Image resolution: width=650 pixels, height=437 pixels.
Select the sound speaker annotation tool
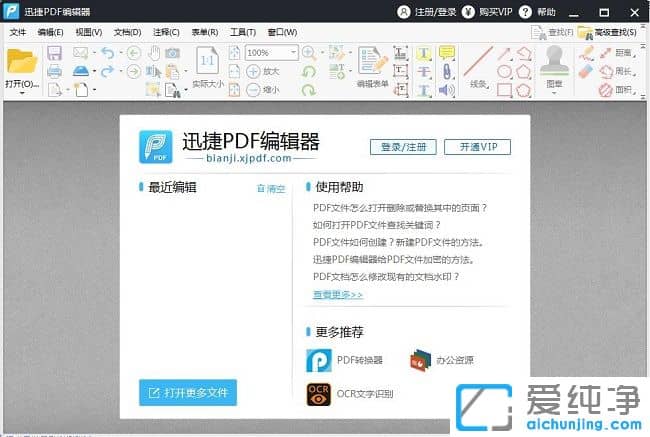446,90
